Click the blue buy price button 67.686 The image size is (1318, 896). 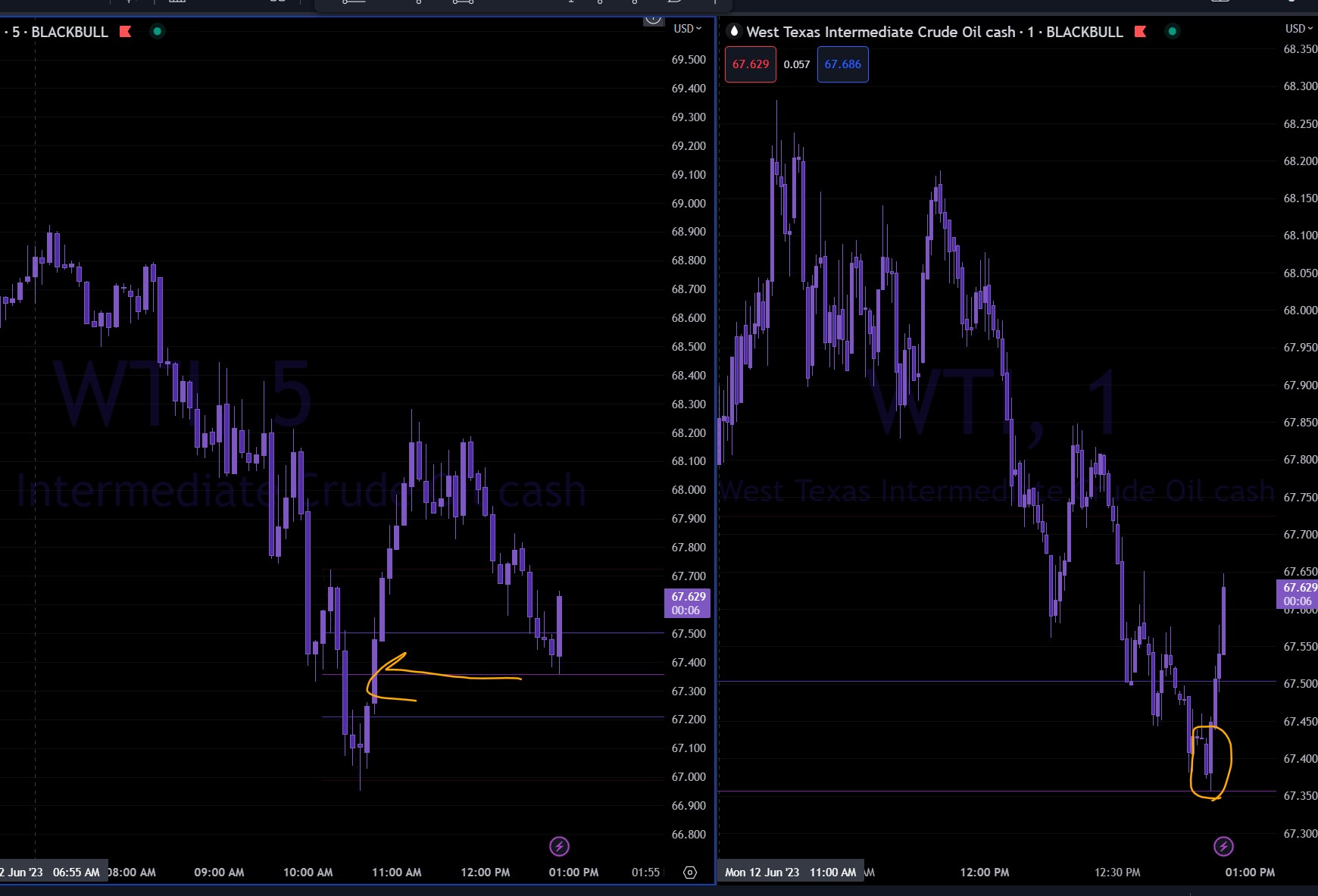point(843,64)
